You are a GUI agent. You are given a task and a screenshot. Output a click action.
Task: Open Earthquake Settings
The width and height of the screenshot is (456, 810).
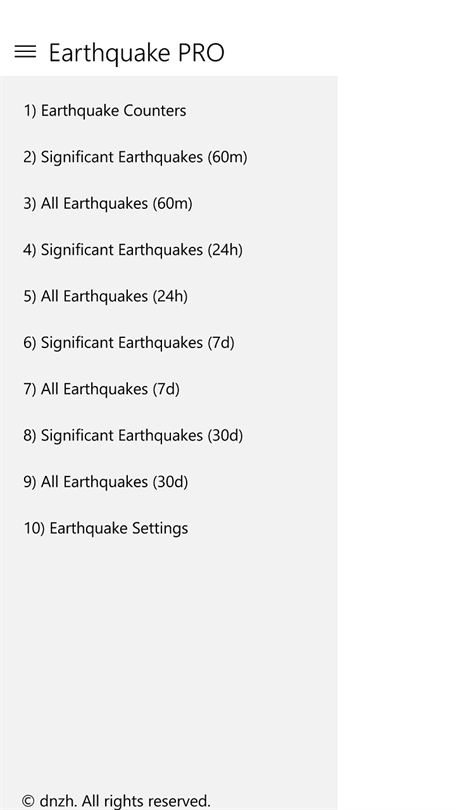[168, 528]
